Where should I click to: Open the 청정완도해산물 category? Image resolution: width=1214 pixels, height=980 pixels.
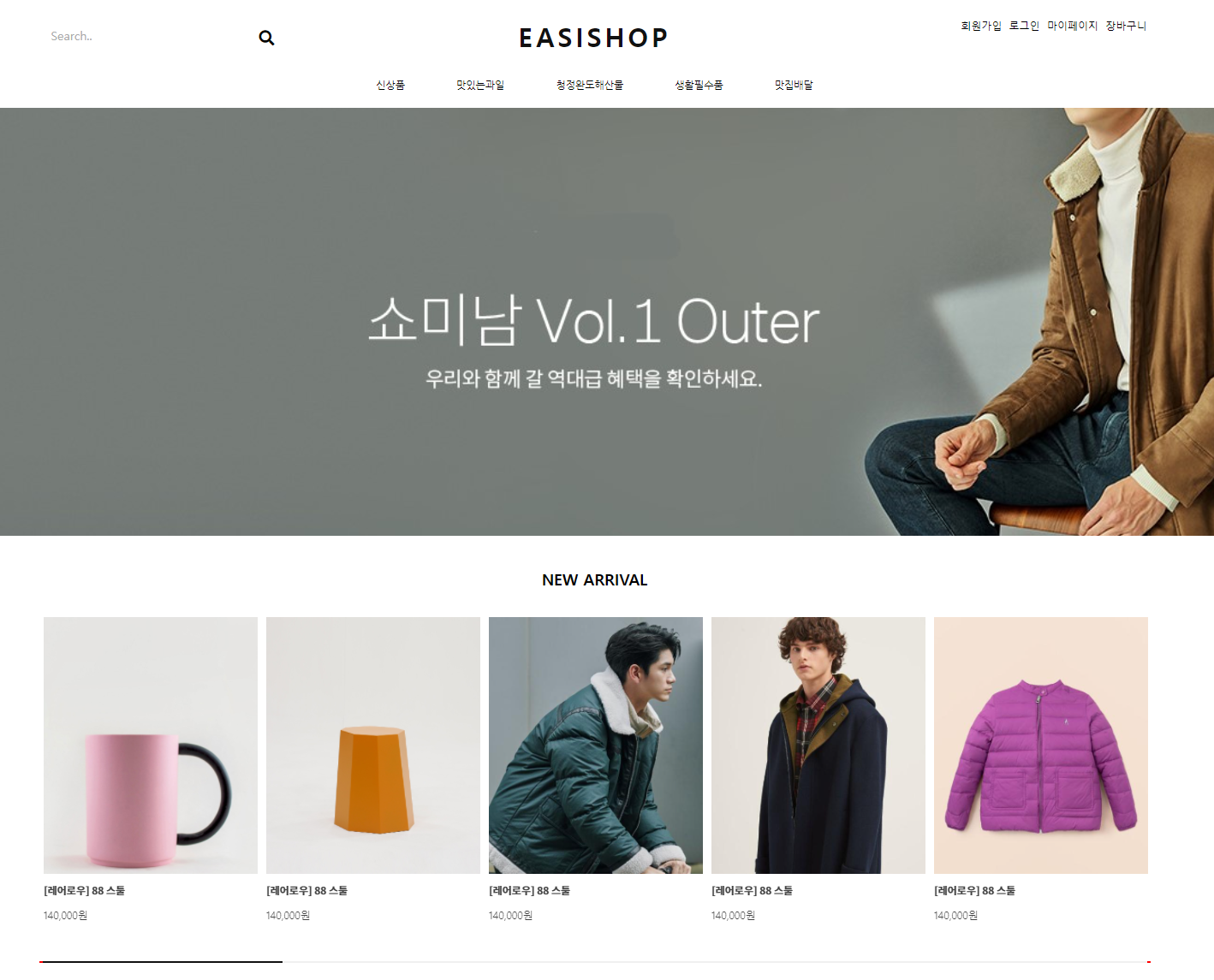point(590,85)
